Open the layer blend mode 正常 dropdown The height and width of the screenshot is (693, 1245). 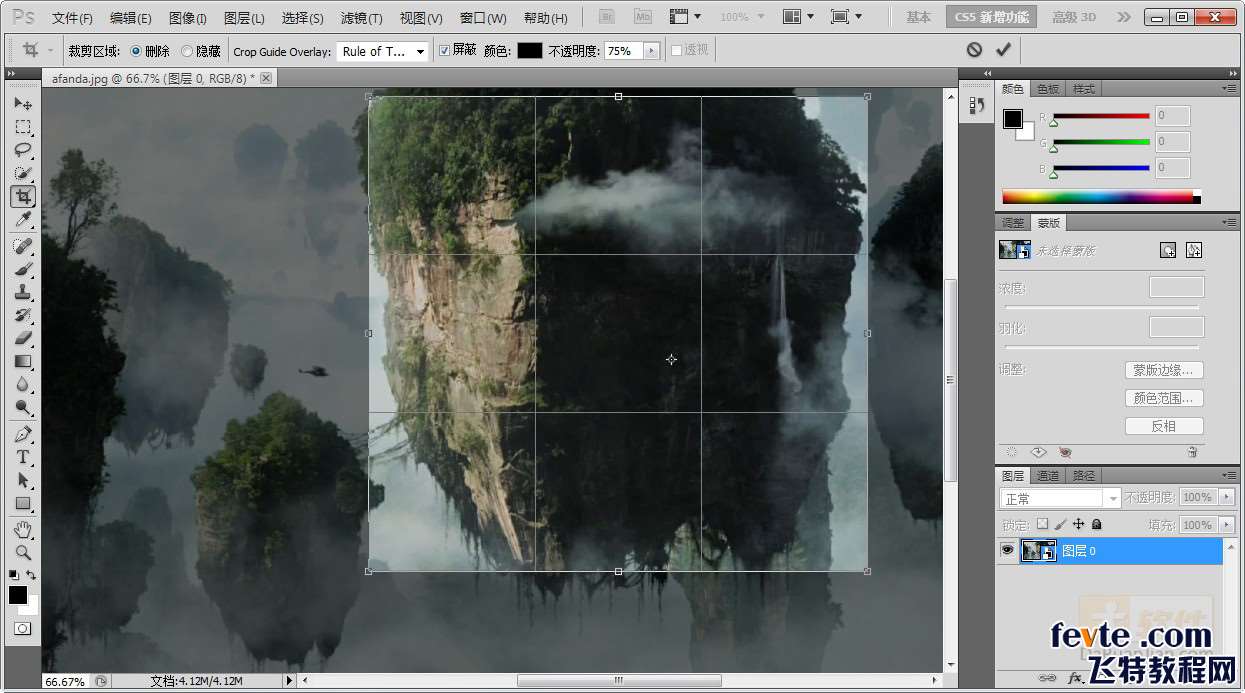pyautogui.click(x=1060, y=498)
